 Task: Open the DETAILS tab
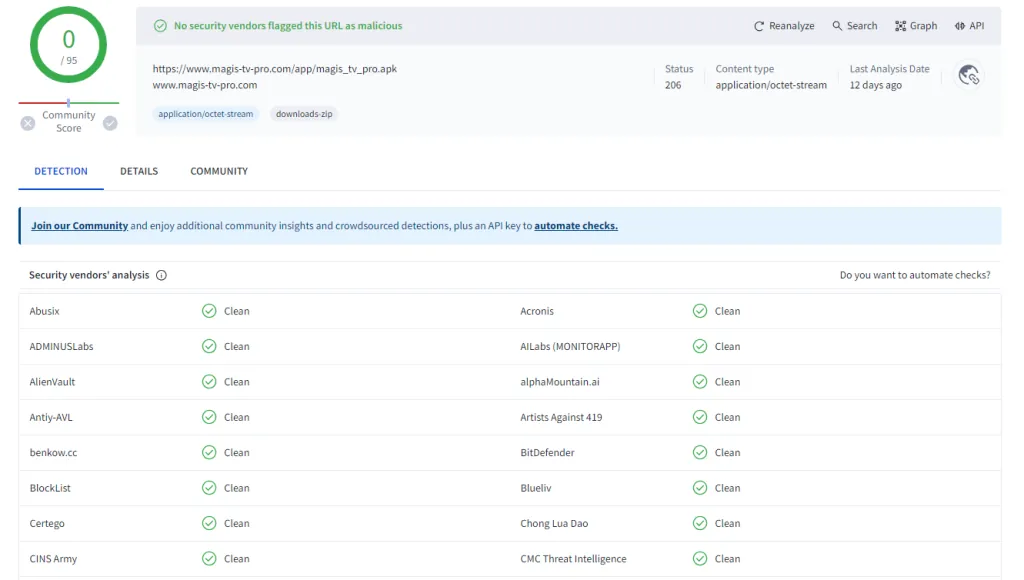[x=139, y=171]
